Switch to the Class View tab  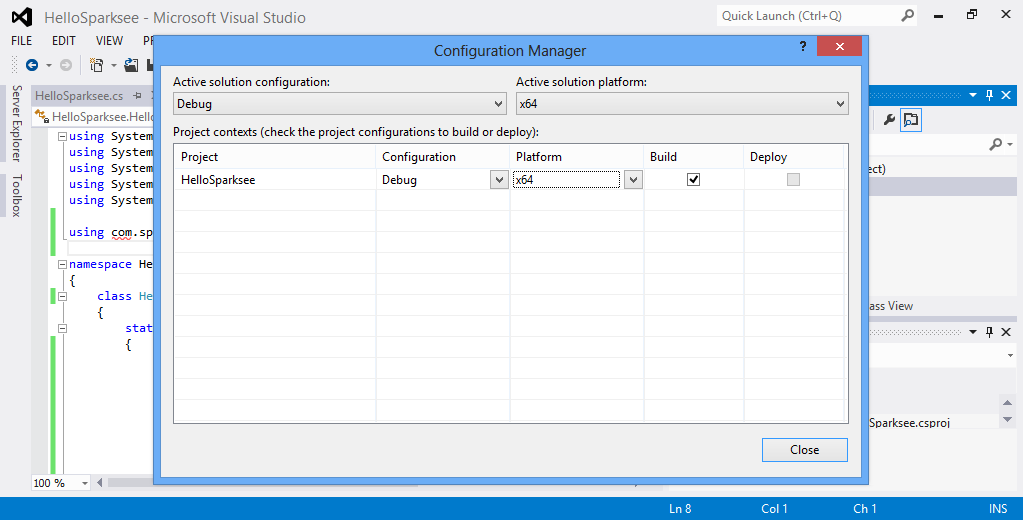click(x=891, y=306)
